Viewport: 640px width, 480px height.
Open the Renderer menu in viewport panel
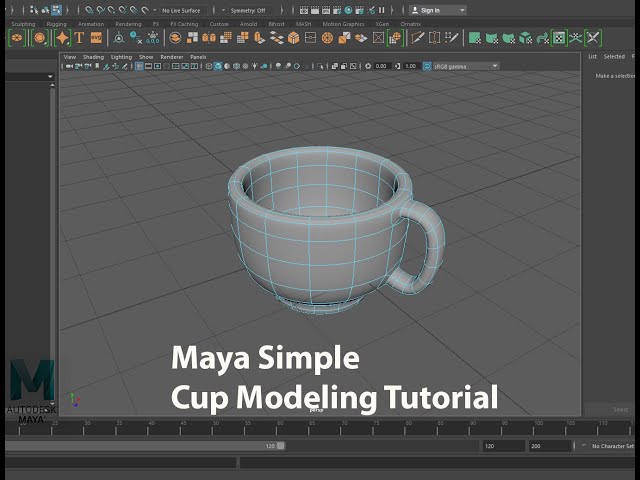pyautogui.click(x=172, y=57)
